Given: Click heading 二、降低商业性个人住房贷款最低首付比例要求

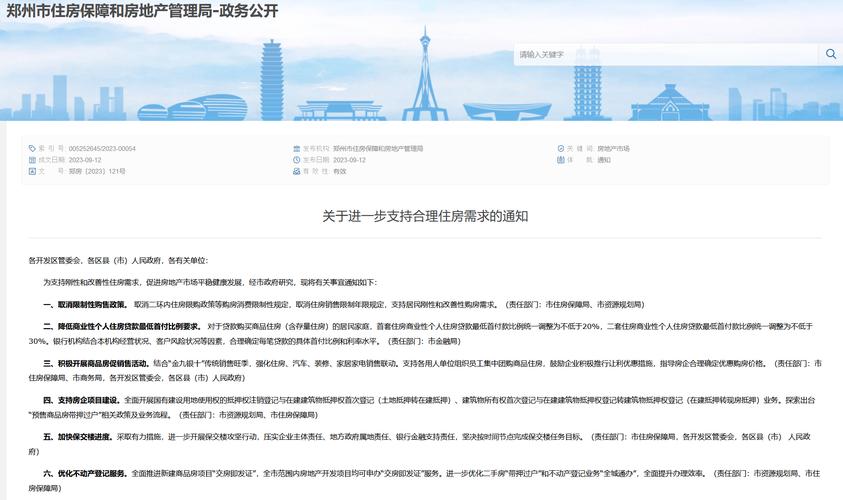Looking at the screenshot, I should point(123,326).
